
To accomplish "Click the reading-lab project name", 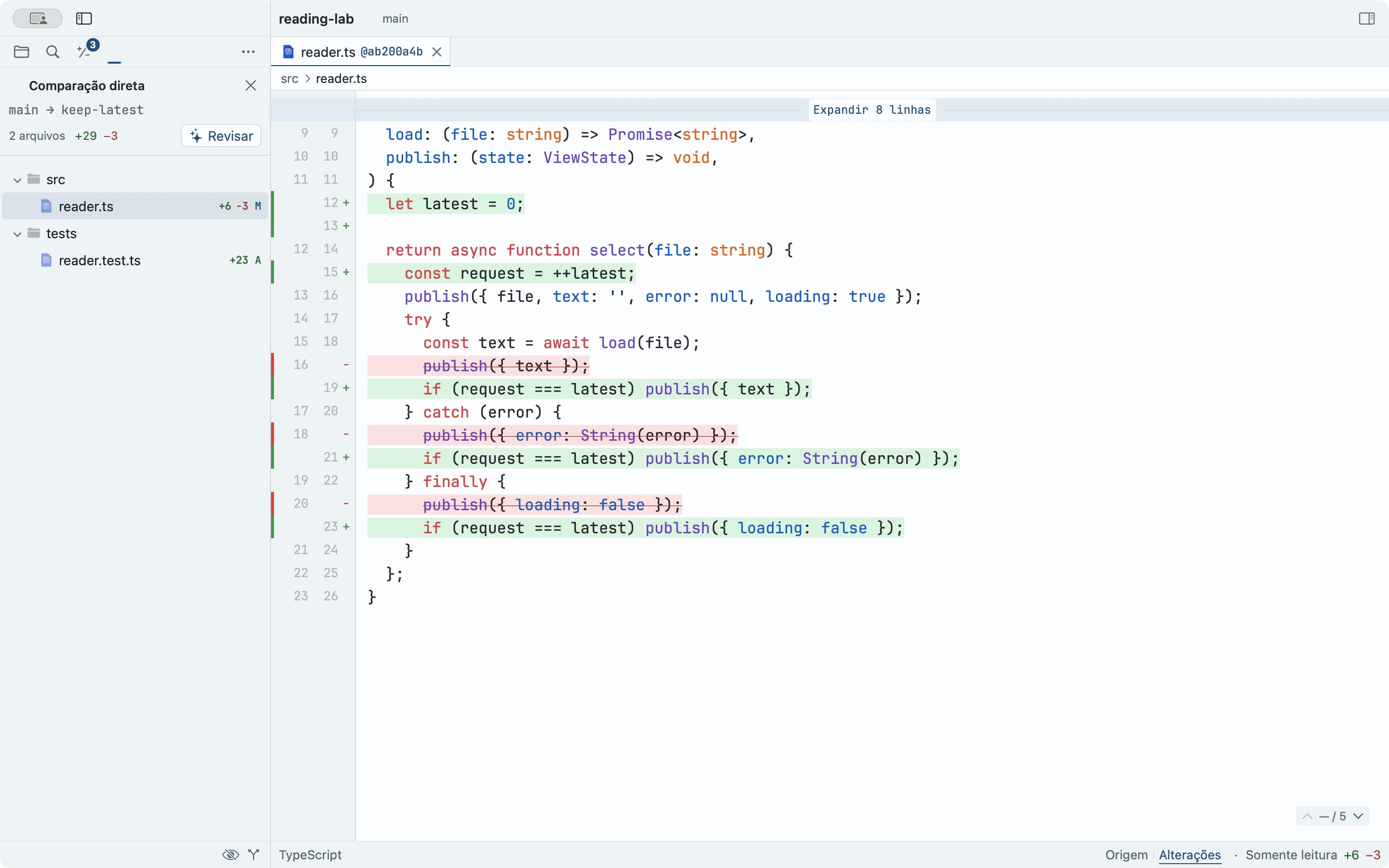I will [316, 18].
